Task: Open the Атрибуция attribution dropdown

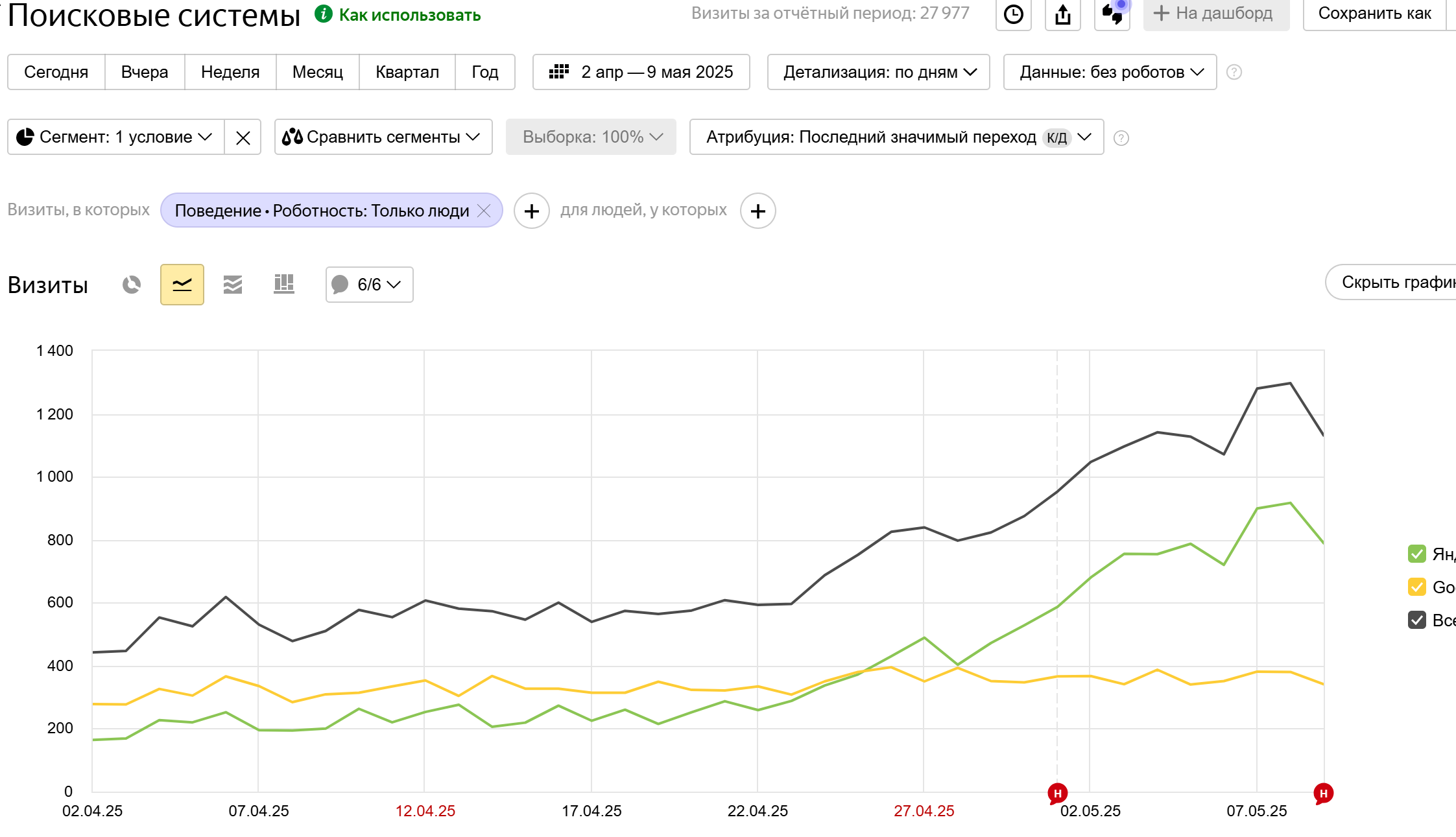Action: coord(896,137)
